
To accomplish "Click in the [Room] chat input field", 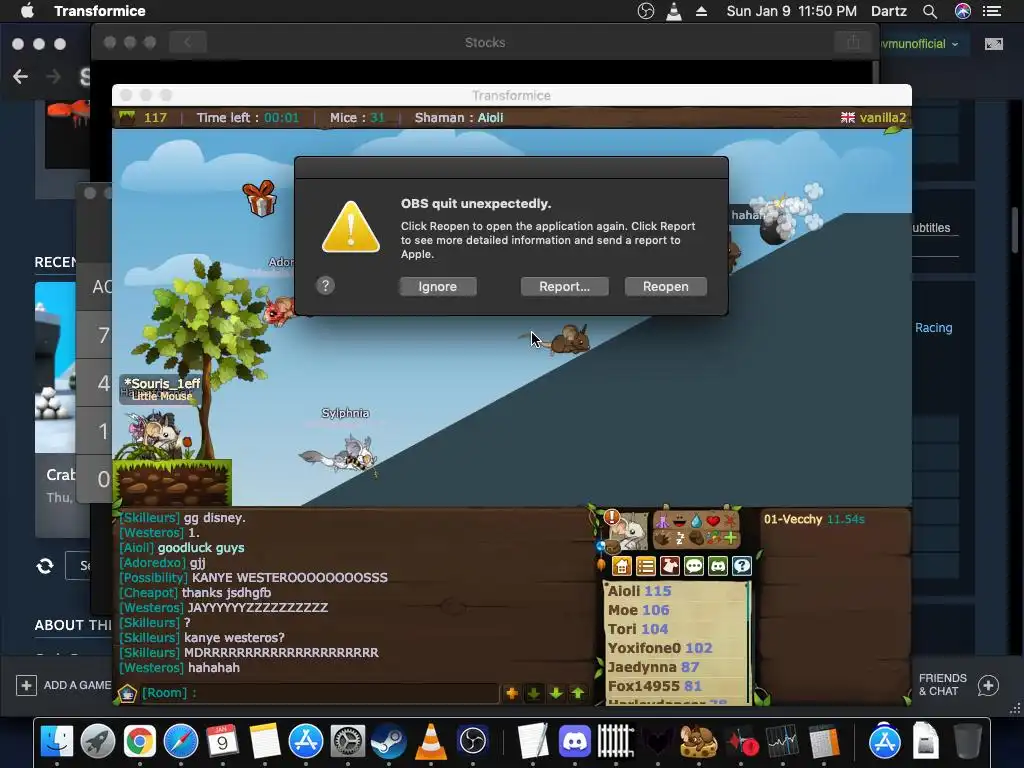I will click(x=320, y=693).
